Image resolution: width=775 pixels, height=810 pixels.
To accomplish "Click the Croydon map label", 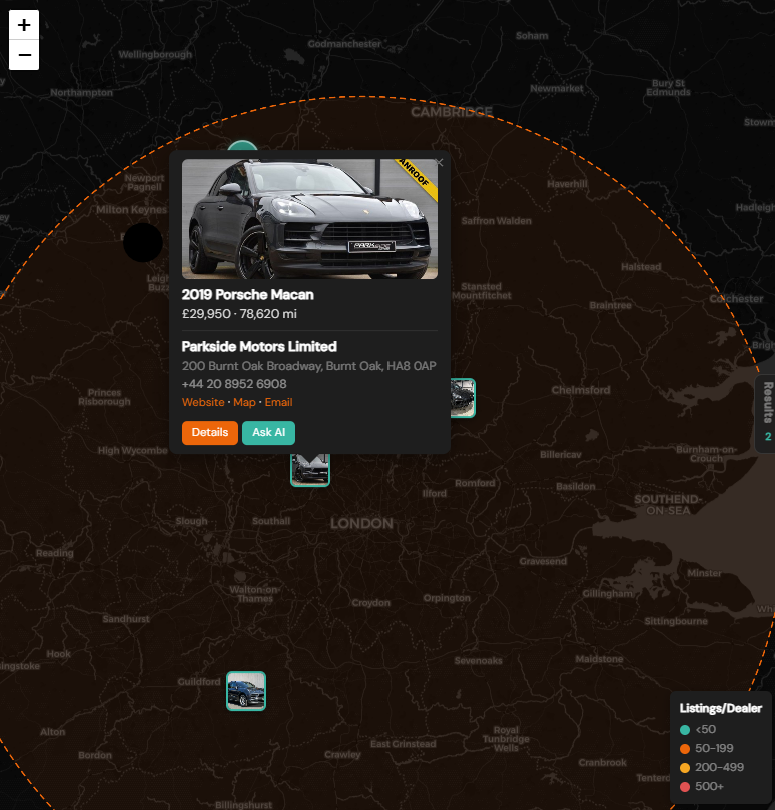I will tap(371, 603).
